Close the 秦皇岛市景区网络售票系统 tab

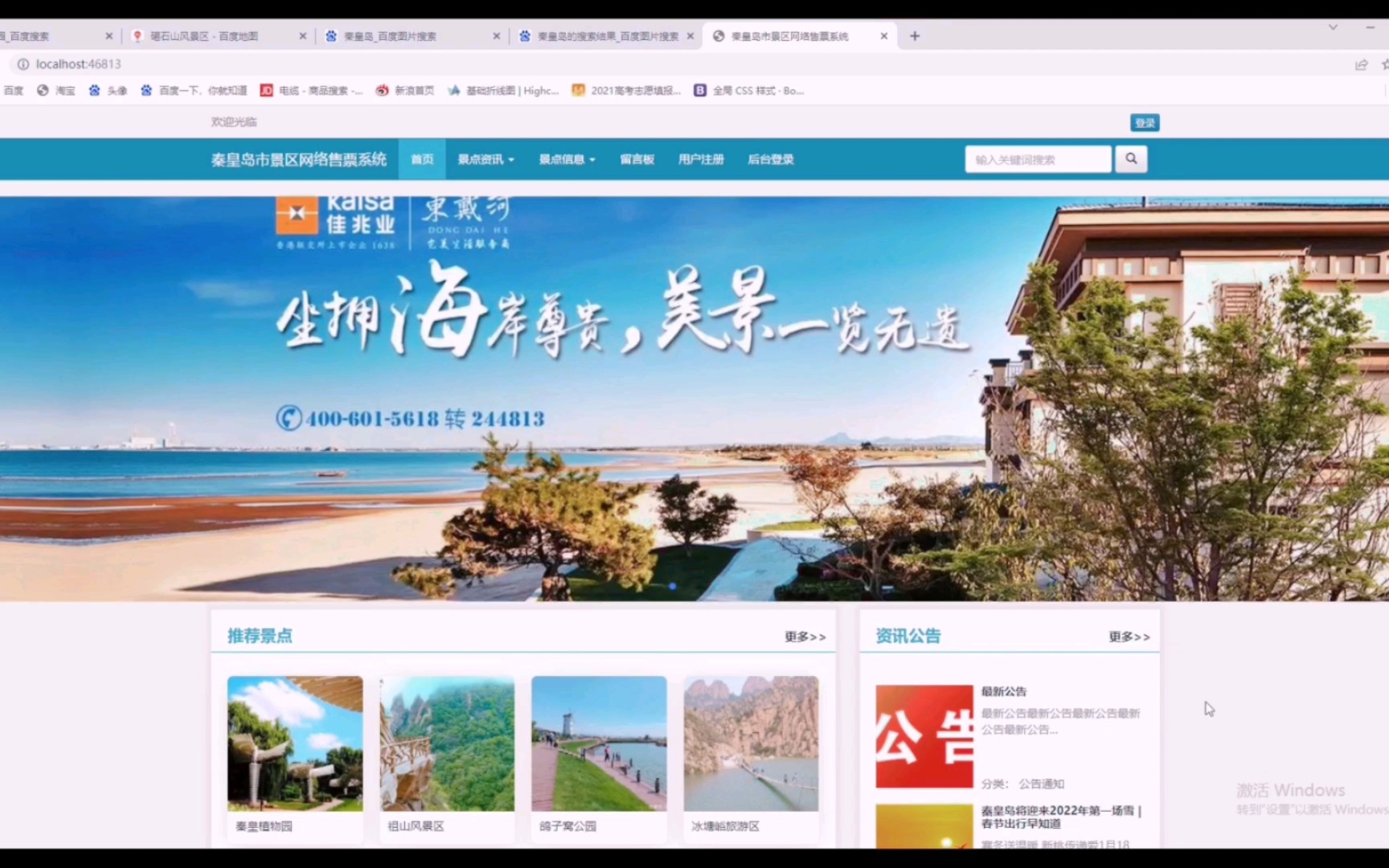point(884,36)
